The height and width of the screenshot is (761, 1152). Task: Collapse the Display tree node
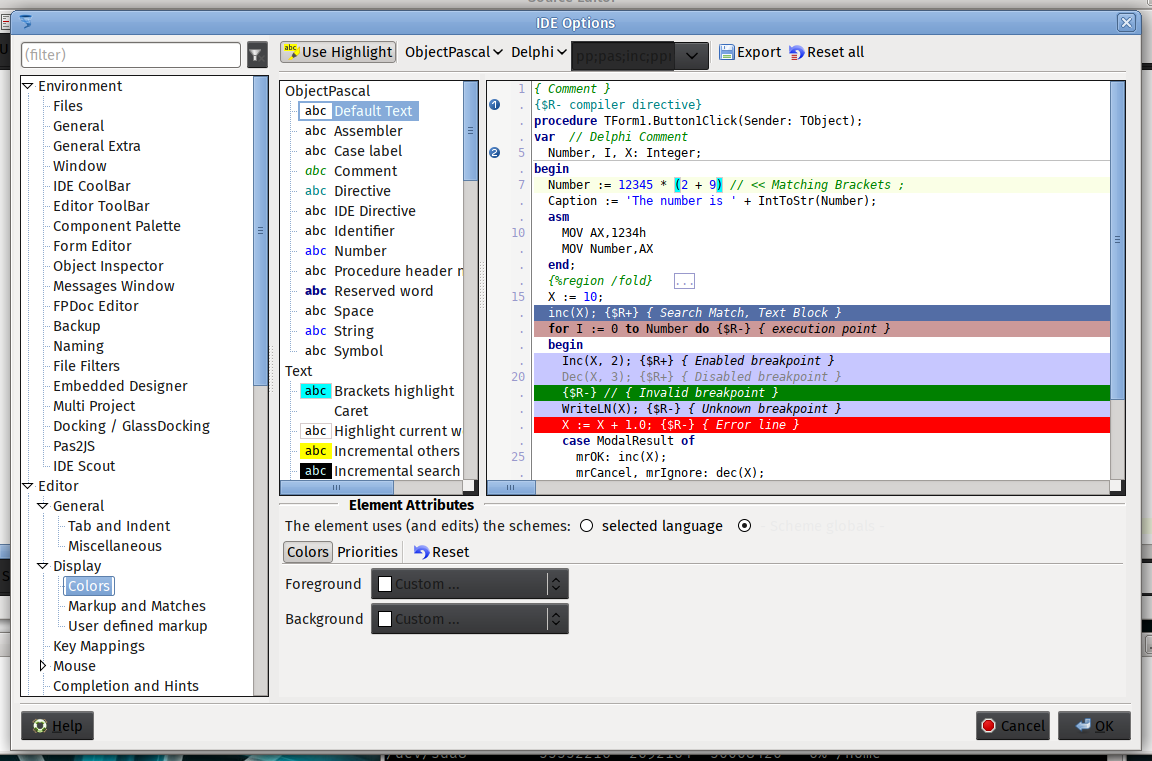(43, 566)
